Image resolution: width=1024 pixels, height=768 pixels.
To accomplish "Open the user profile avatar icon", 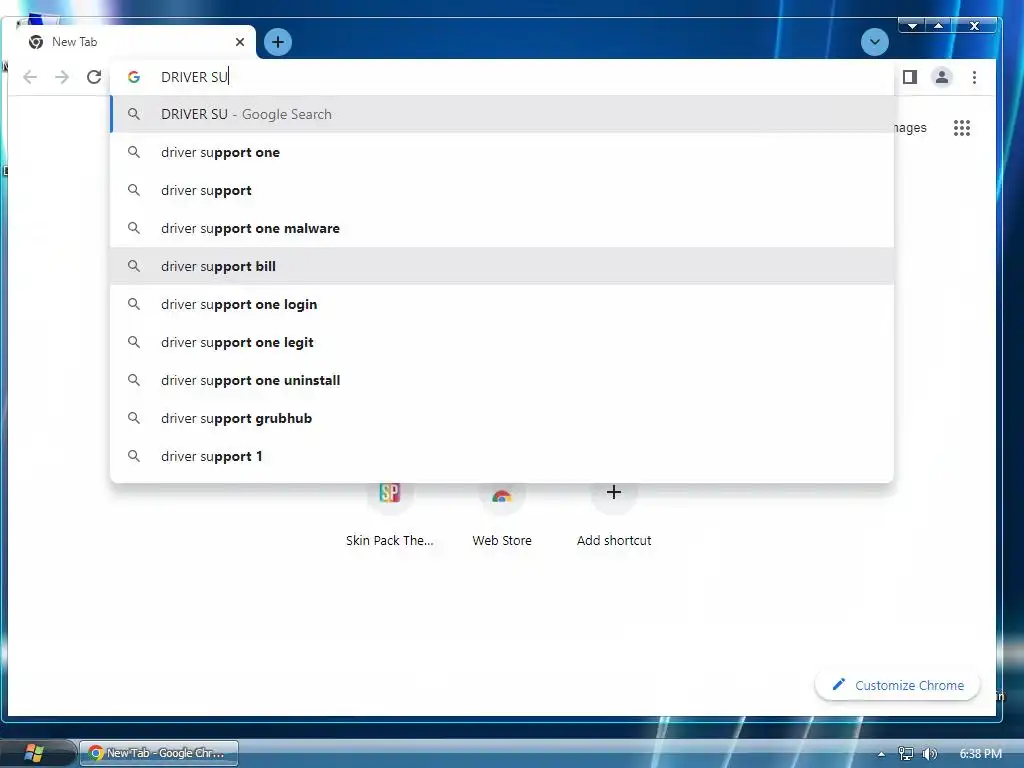I will (x=942, y=77).
